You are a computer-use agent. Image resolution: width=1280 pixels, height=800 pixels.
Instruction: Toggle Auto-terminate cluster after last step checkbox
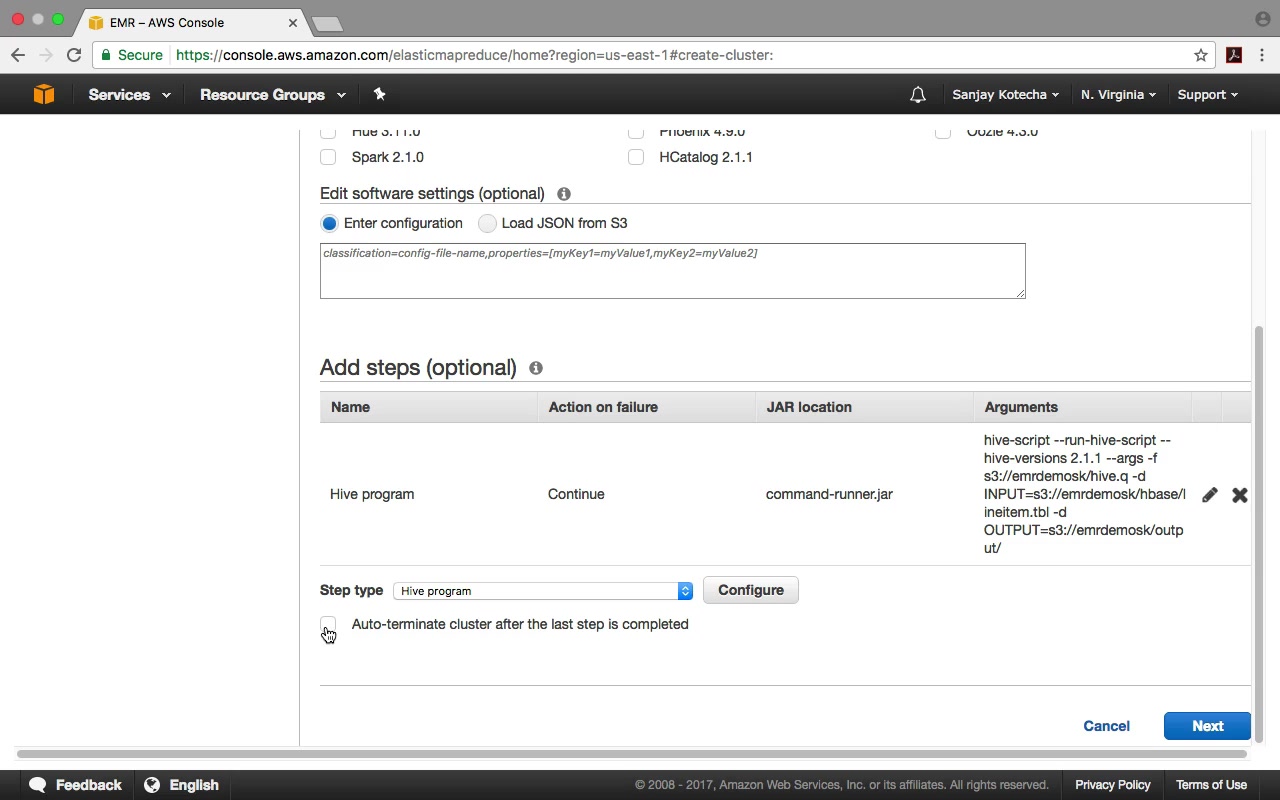tap(328, 624)
